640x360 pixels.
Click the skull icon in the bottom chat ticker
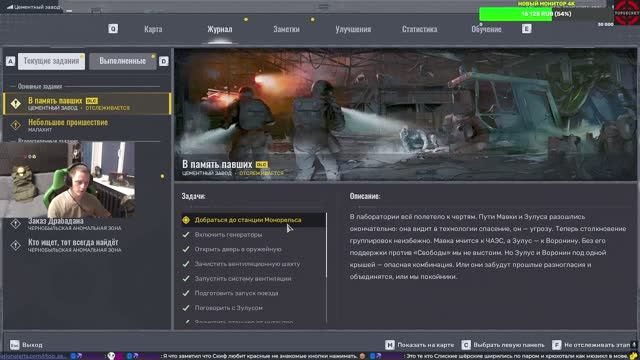tap(111, 356)
